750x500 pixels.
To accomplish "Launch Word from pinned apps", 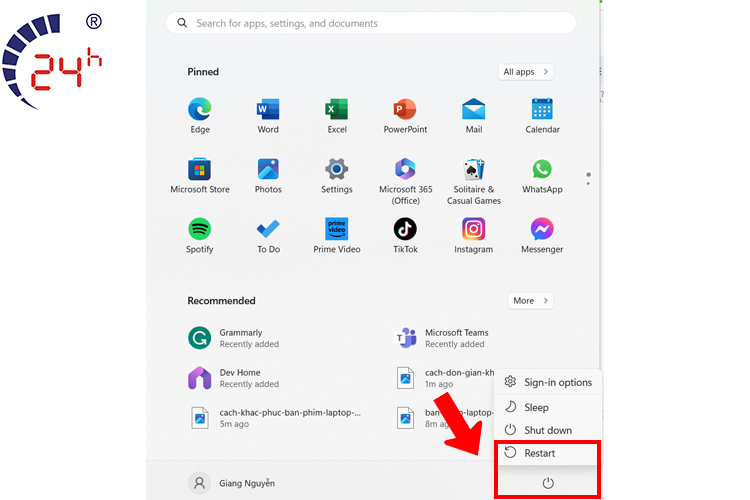I will [x=268, y=115].
